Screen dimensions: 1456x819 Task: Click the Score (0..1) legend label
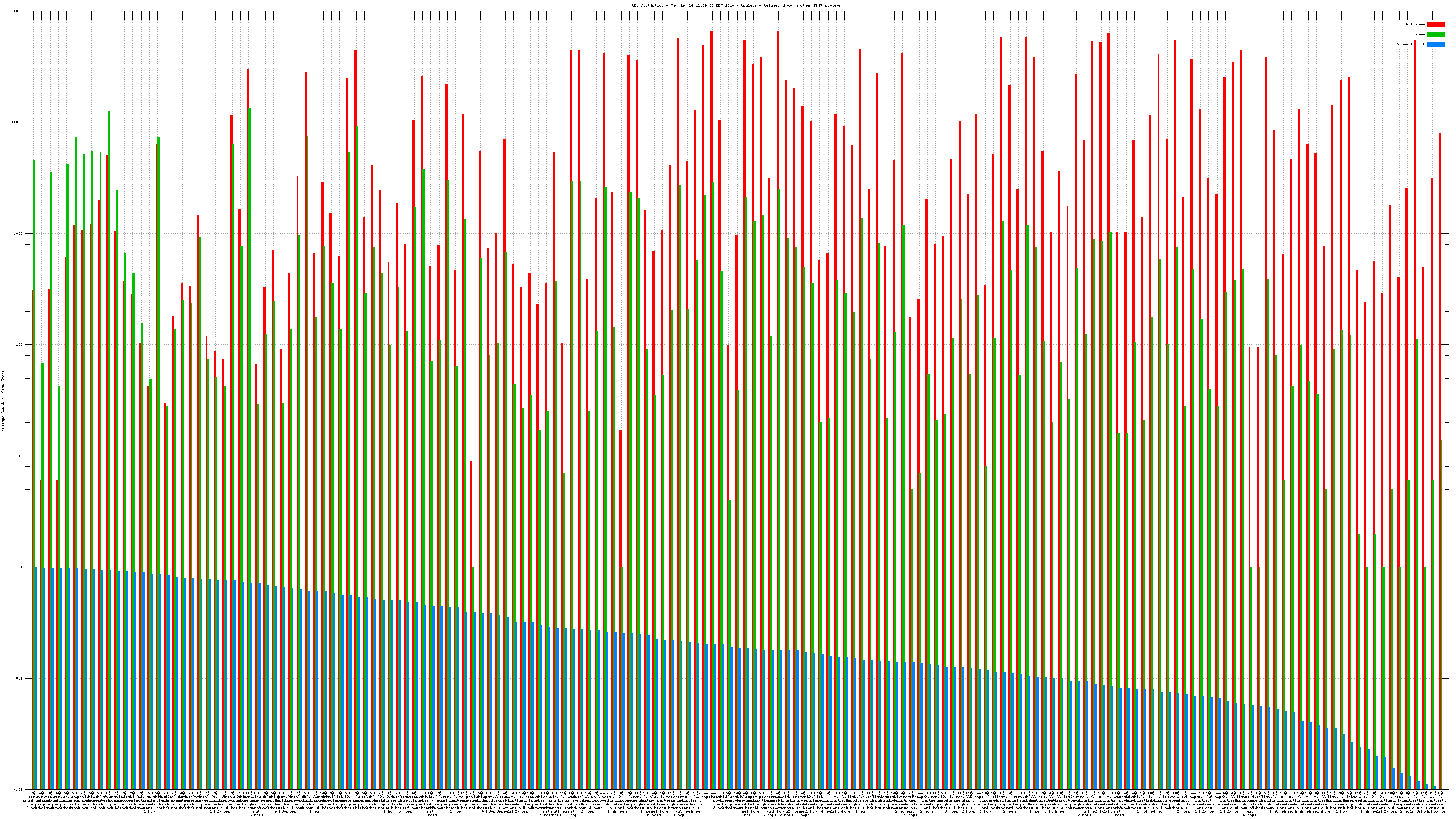(x=1410, y=44)
